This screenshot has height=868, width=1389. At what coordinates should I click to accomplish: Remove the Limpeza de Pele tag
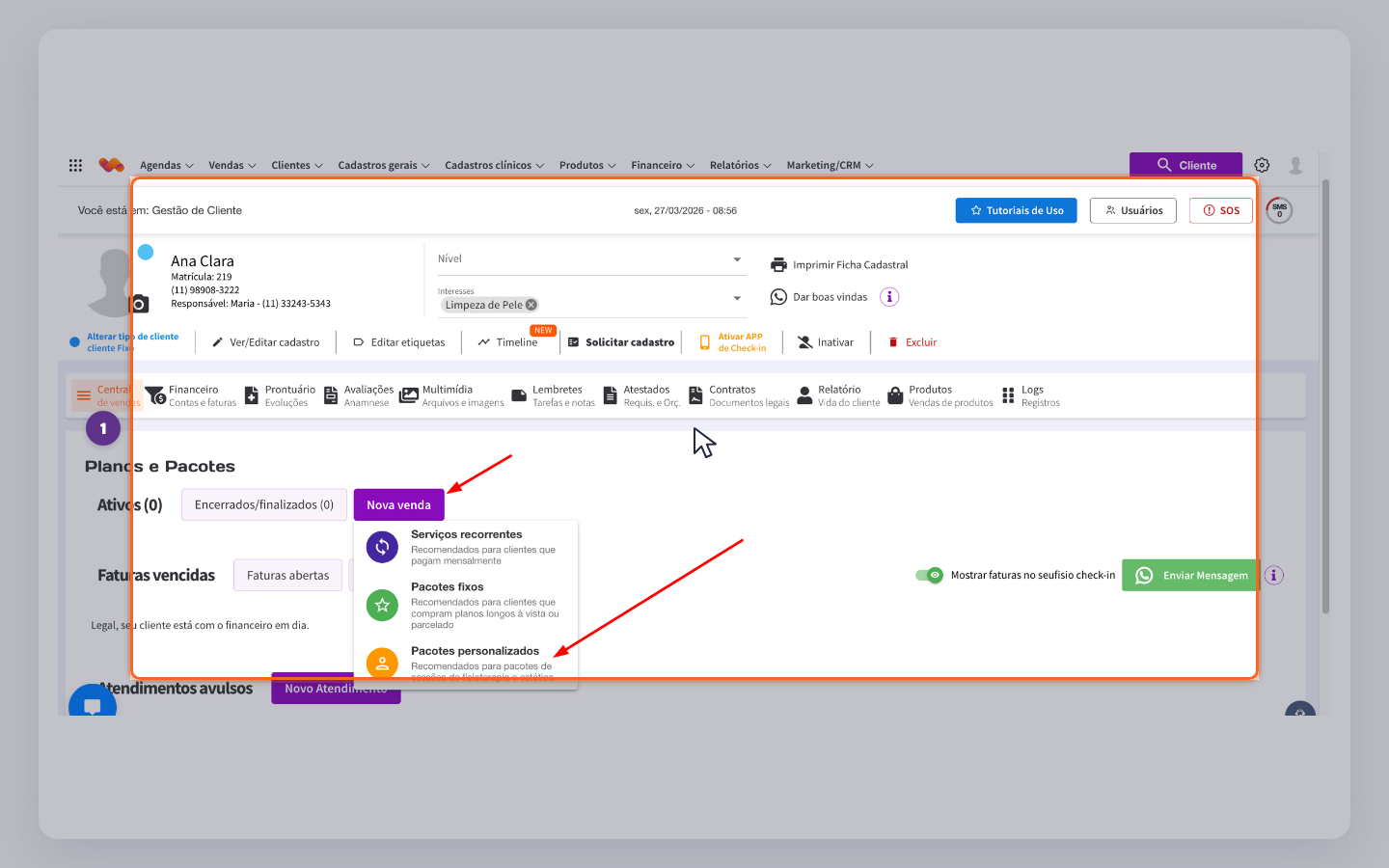(531, 305)
